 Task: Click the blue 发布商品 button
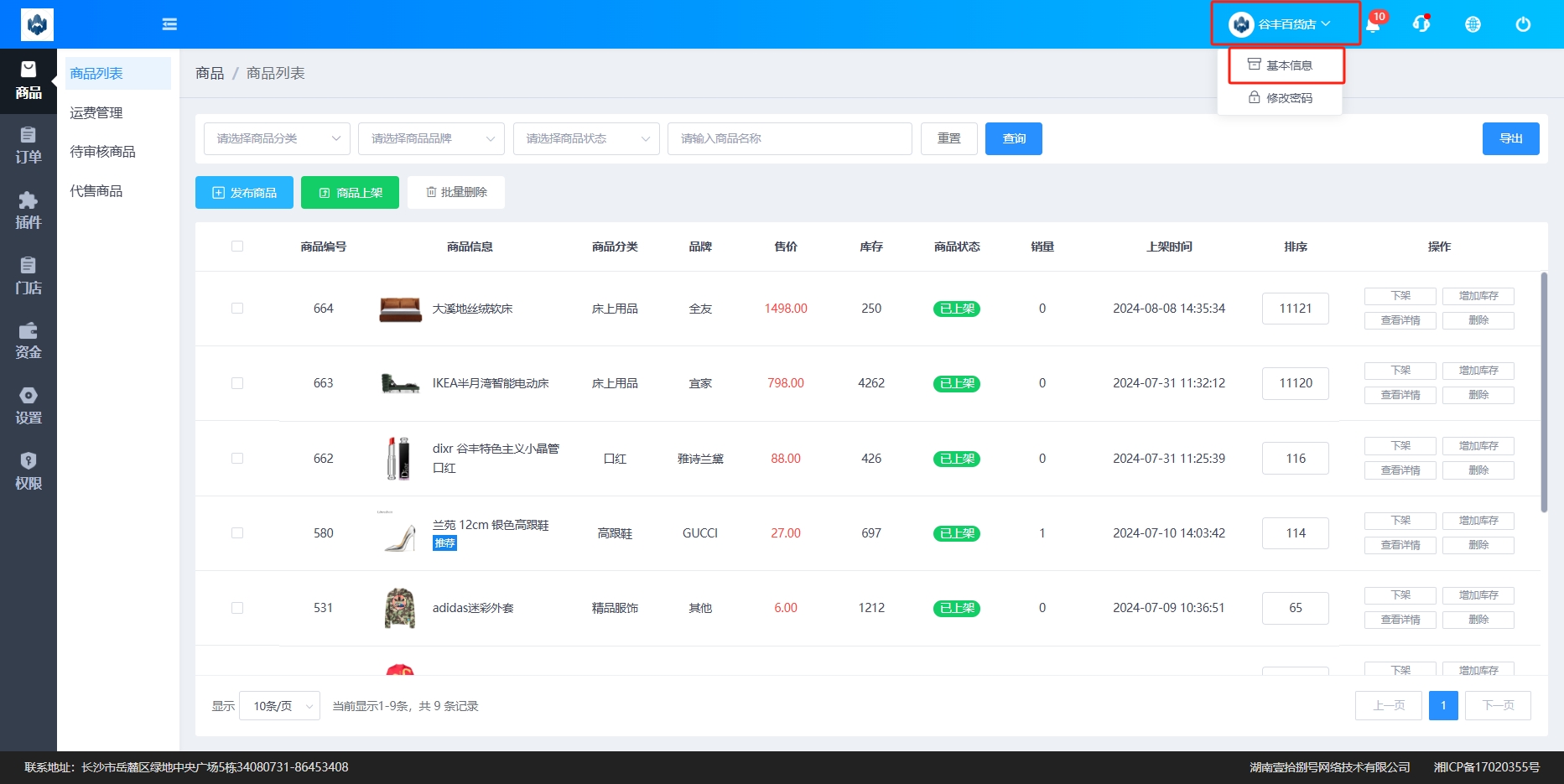click(x=244, y=193)
